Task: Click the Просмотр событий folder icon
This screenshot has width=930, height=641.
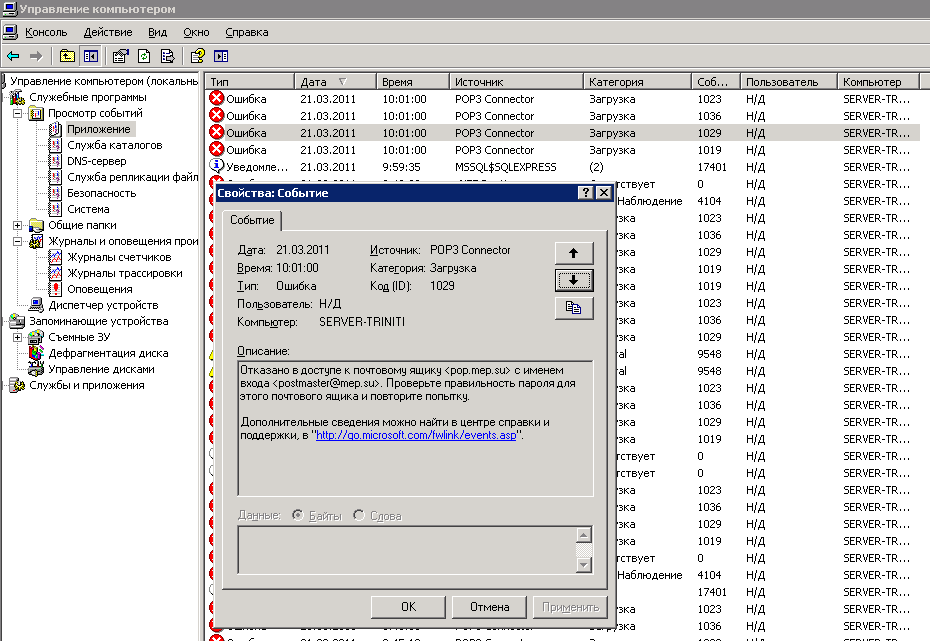Action: click(36, 113)
